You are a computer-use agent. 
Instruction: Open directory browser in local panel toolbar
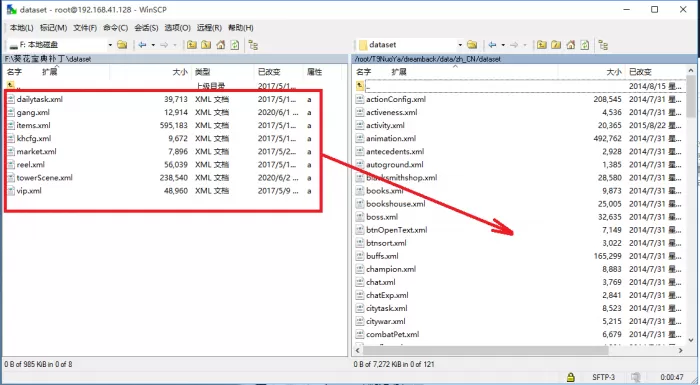click(x=122, y=45)
